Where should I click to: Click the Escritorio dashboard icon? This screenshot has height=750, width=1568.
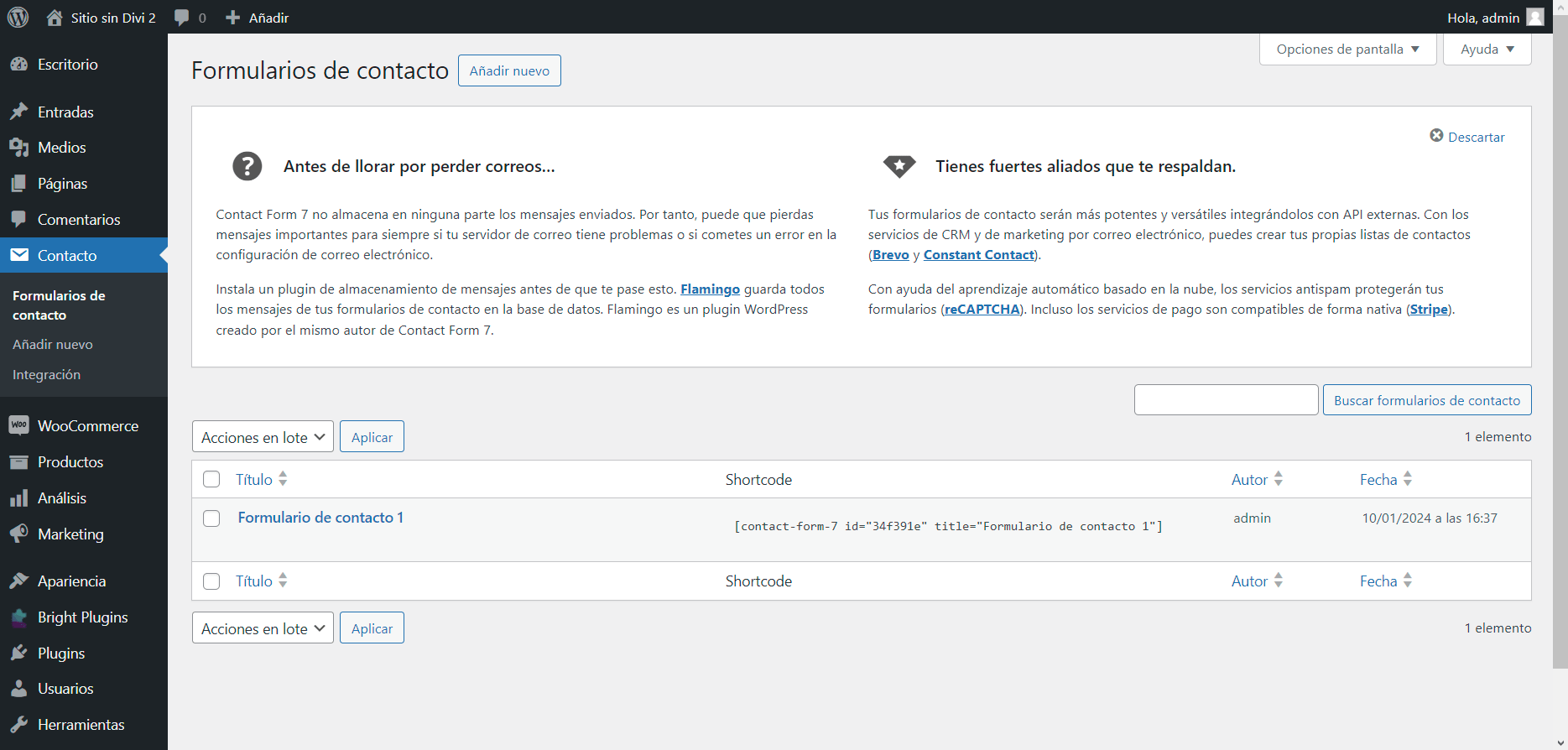pyautogui.click(x=18, y=65)
